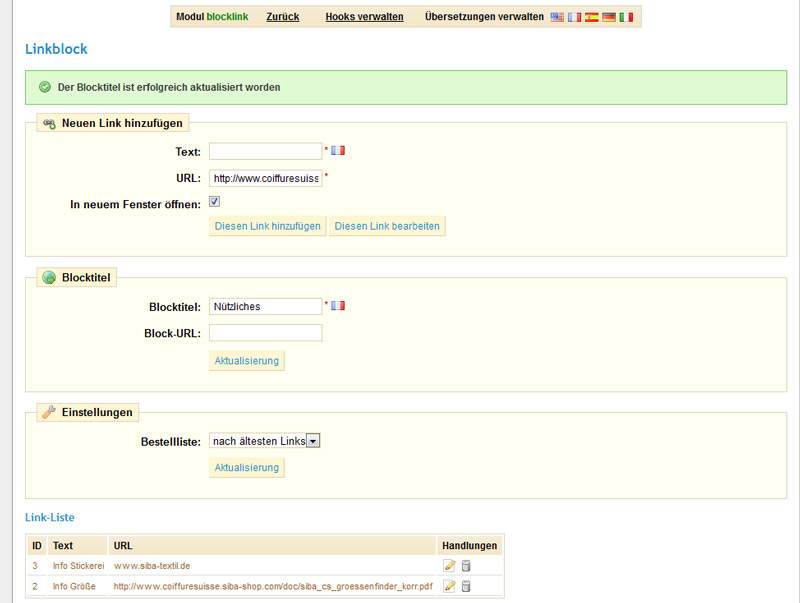The height and width of the screenshot is (603, 800).
Task: Delete the Info Größe link with trash icon
Action: click(x=466, y=586)
